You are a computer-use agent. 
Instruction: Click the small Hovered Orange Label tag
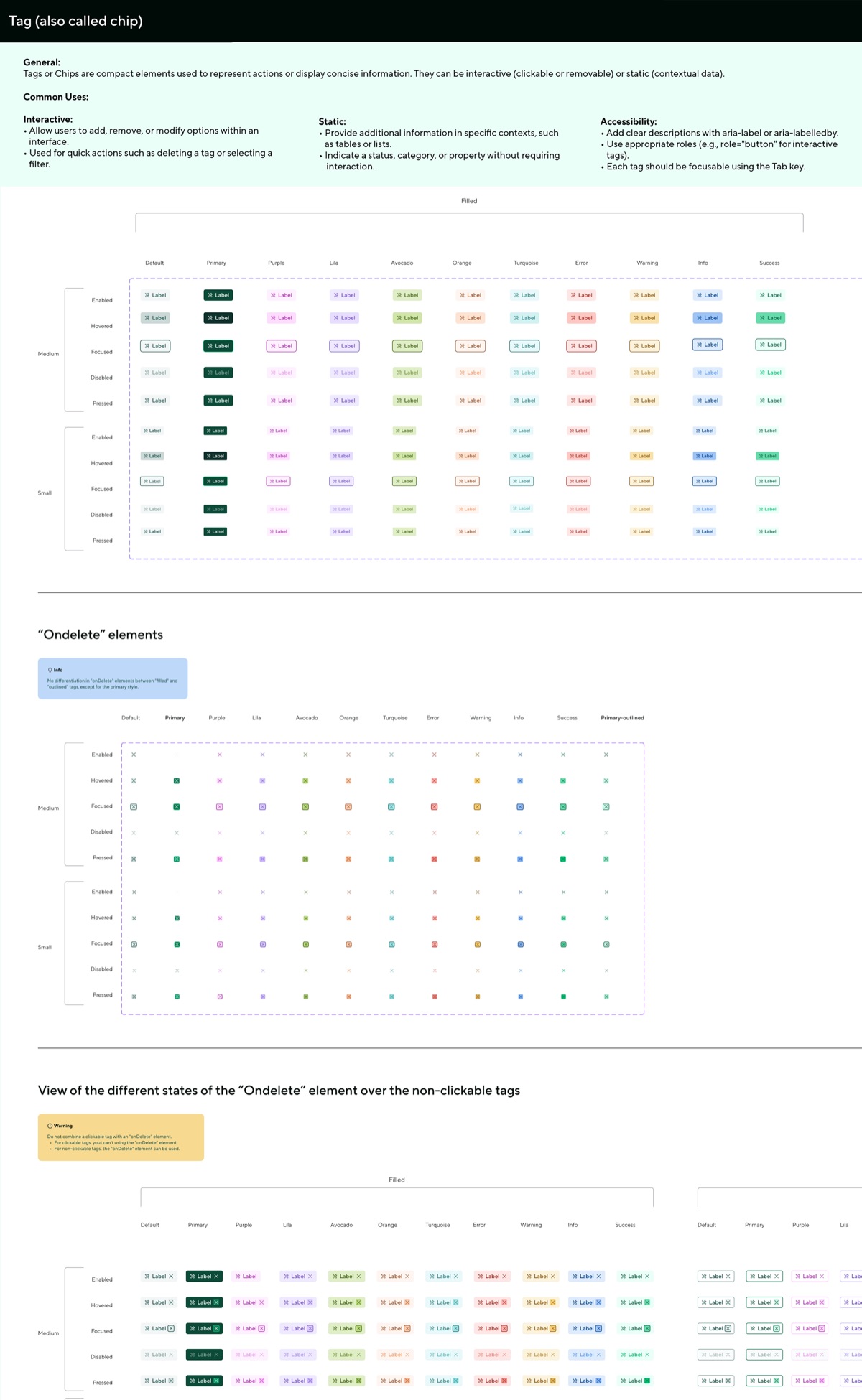tap(468, 456)
